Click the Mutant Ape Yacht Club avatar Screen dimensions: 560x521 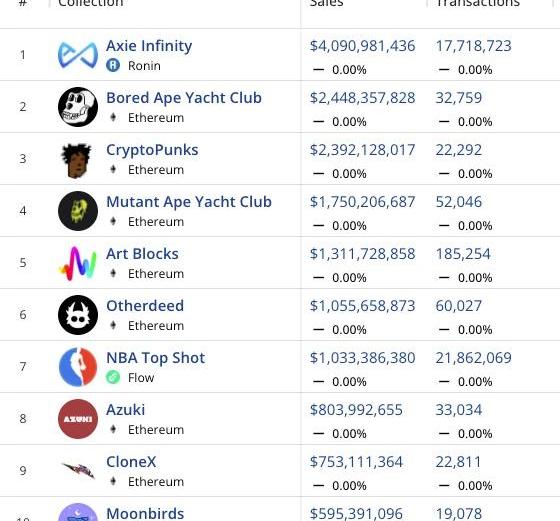pos(78,211)
